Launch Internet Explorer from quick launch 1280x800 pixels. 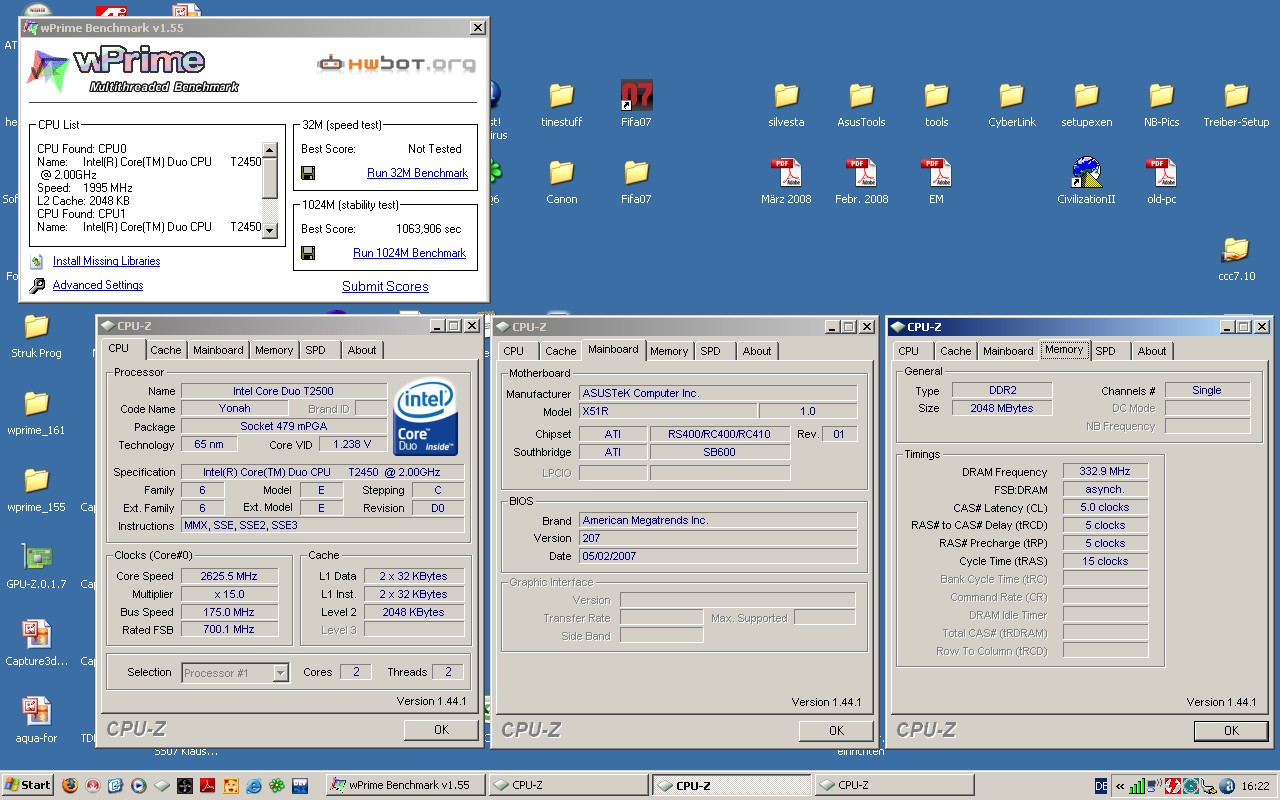[x=254, y=785]
